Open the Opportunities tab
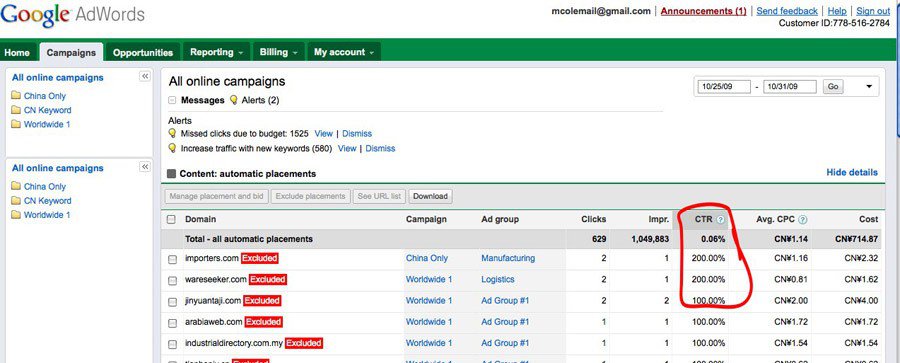Image resolution: width=900 pixels, height=363 pixels. pyautogui.click(x=143, y=52)
